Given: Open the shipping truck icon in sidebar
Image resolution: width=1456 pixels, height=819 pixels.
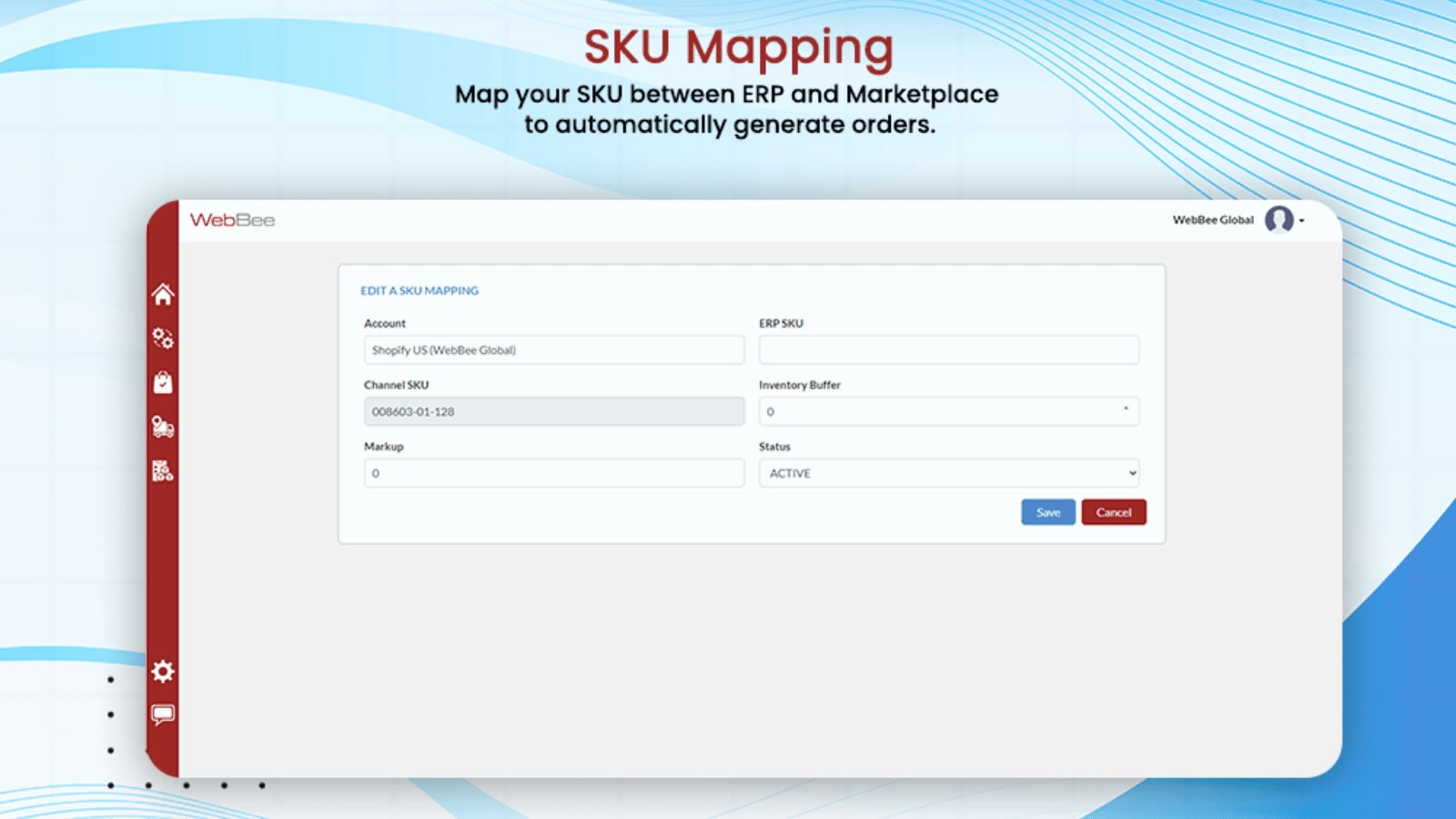Looking at the screenshot, I should tap(163, 426).
